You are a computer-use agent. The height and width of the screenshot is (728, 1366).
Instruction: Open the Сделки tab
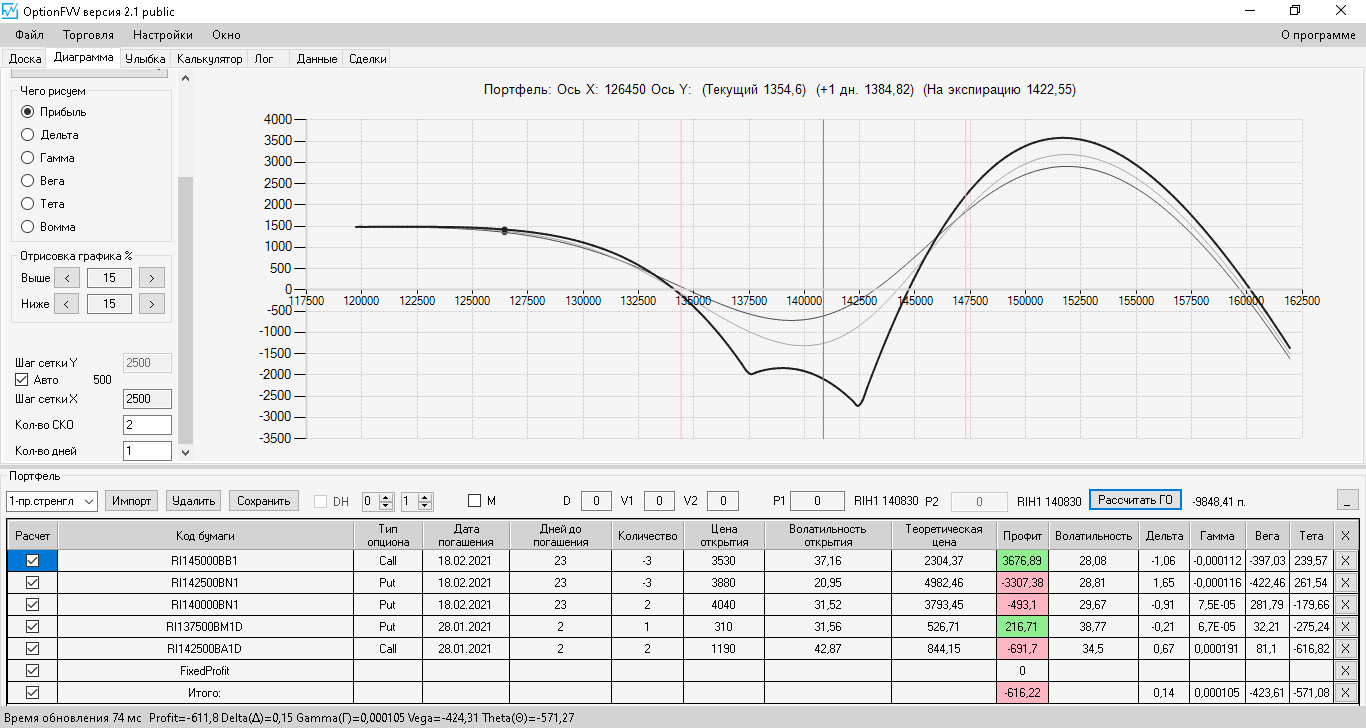pos(368,59)
